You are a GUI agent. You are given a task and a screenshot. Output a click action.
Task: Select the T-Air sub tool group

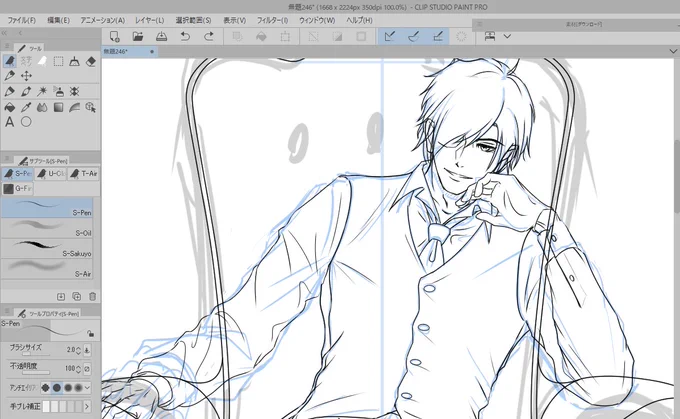tap(84, 174)
